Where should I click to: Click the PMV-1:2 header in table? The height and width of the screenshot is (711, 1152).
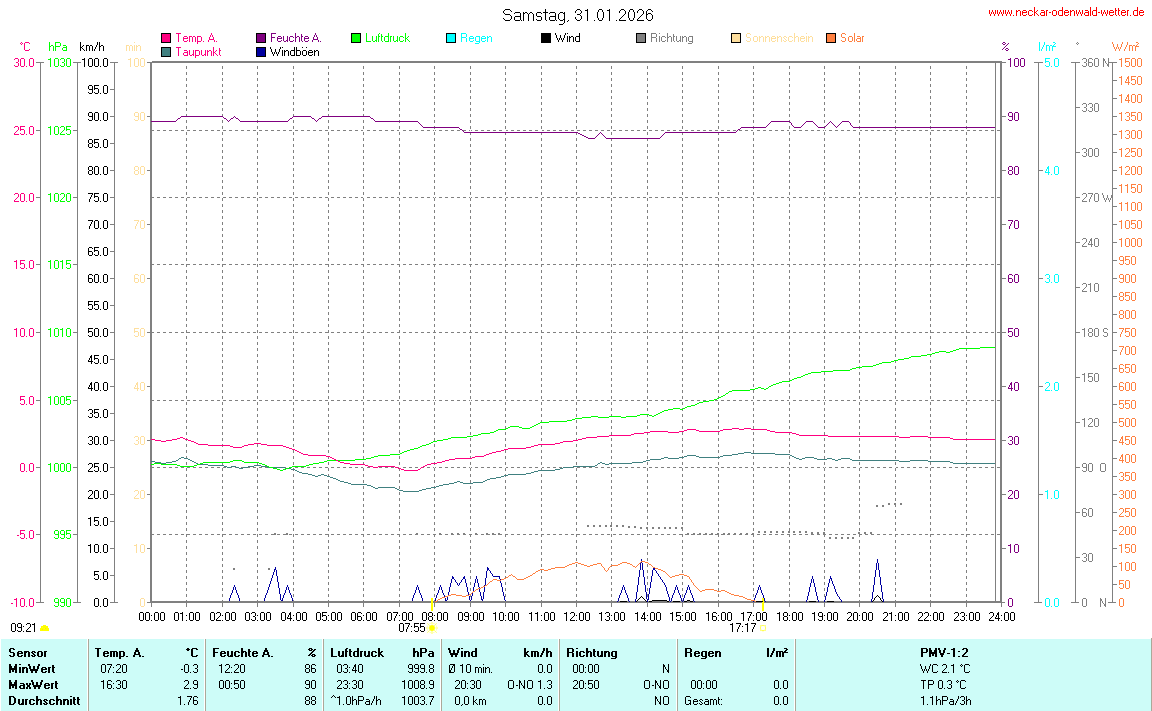click(944, 653)
